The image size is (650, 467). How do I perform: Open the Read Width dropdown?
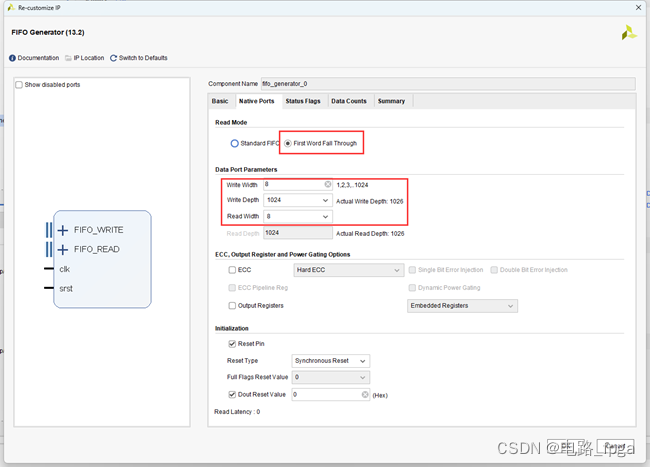pyautogui.click(x=298, y=216)
